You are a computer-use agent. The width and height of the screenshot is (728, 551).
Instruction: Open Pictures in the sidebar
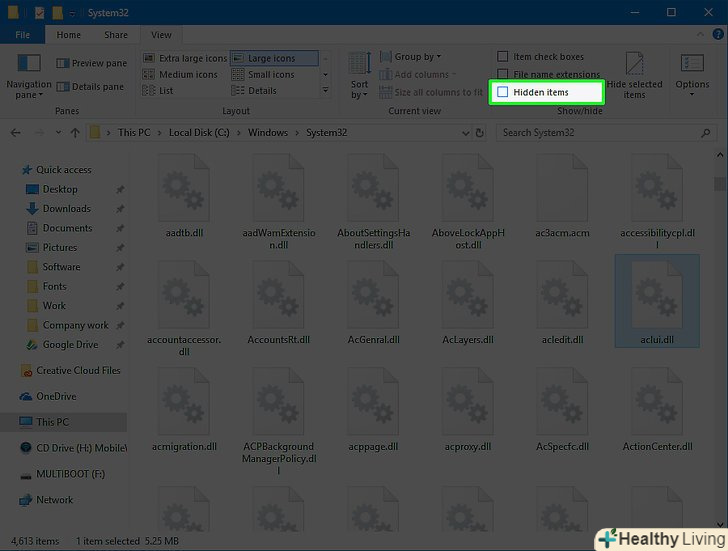coord(59,247)
